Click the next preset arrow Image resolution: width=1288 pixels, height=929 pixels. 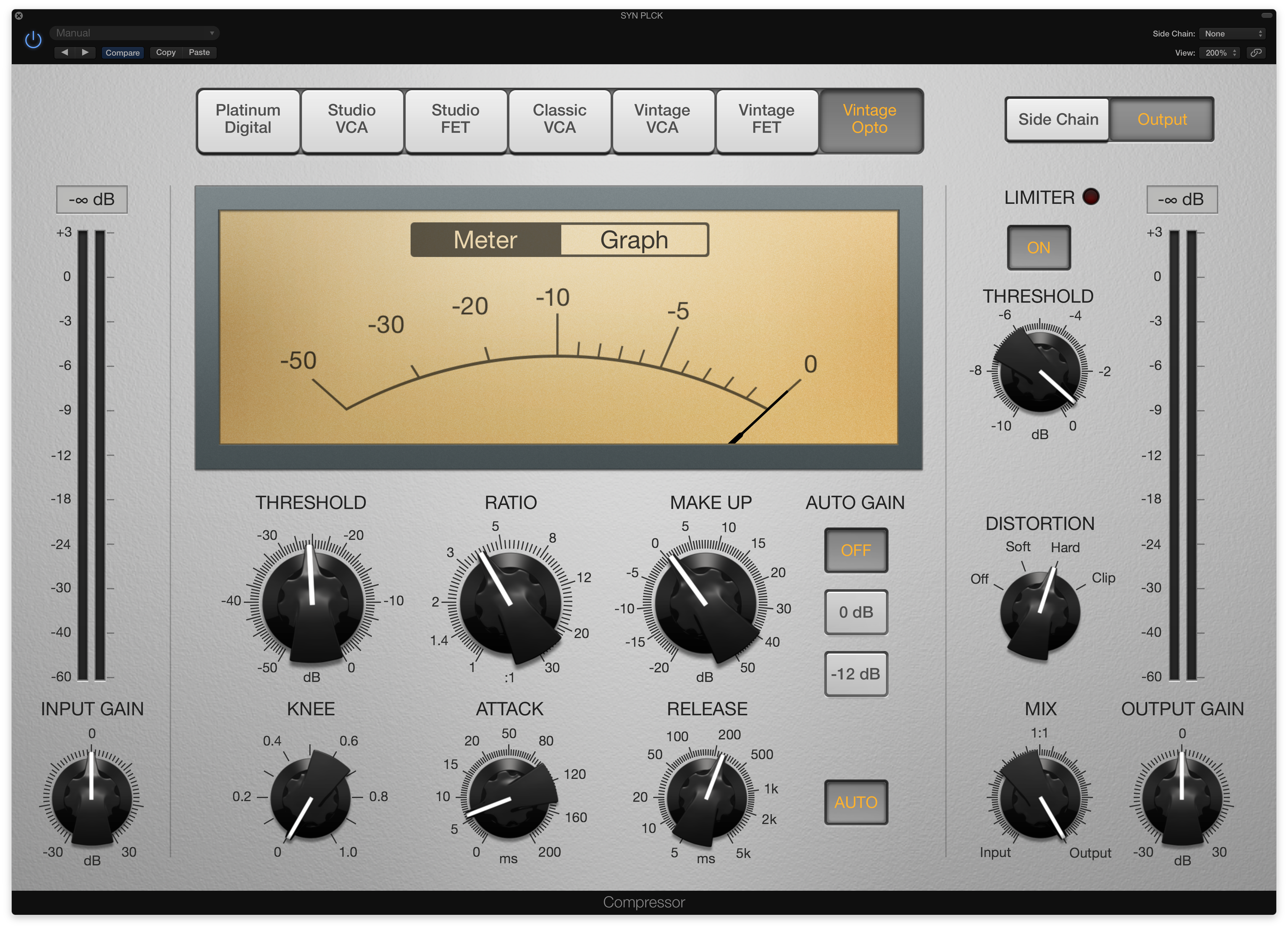coord(85,52)
